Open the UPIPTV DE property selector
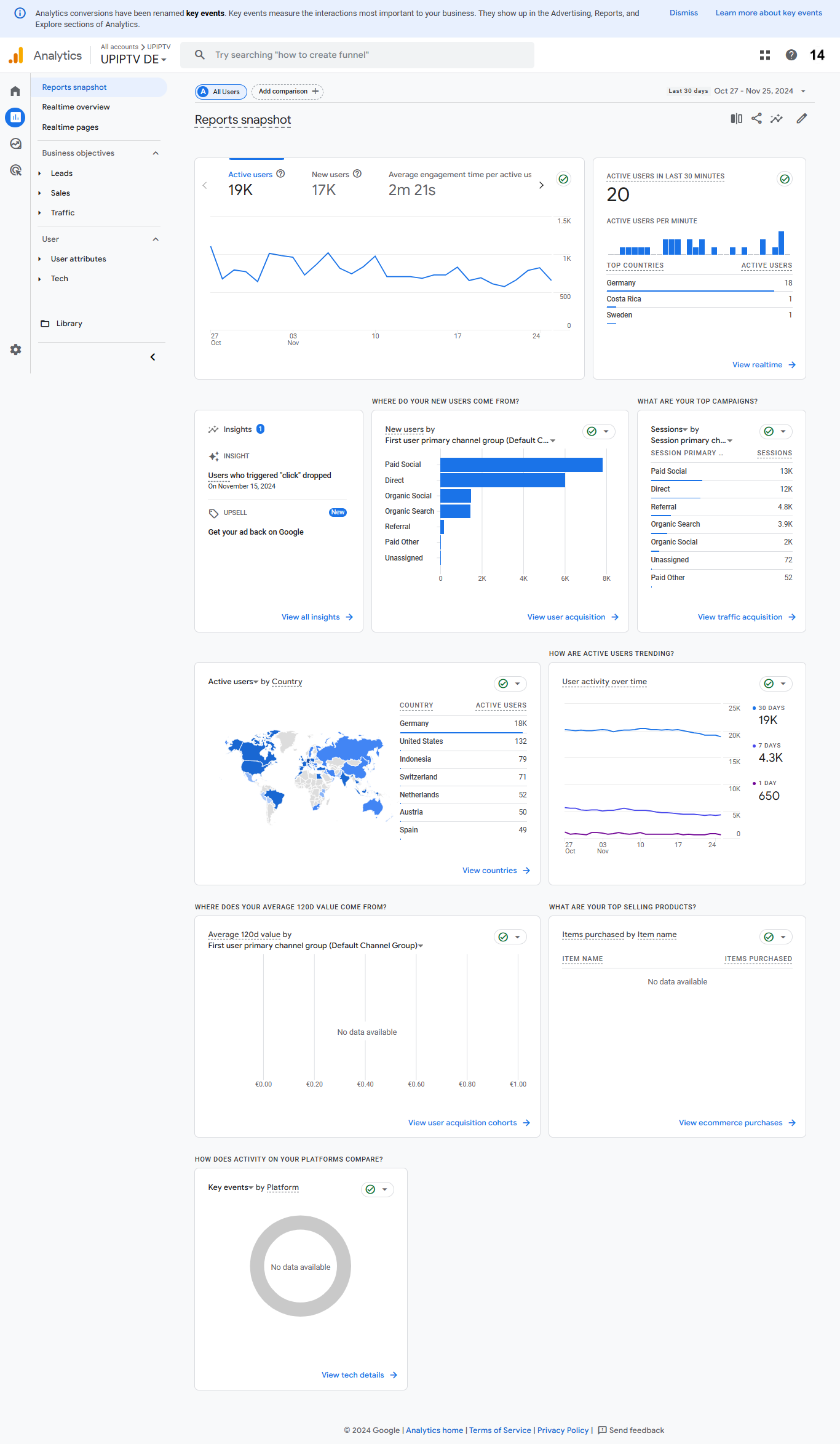Viewport: 840px width, 1444px height. click(133, 59)
